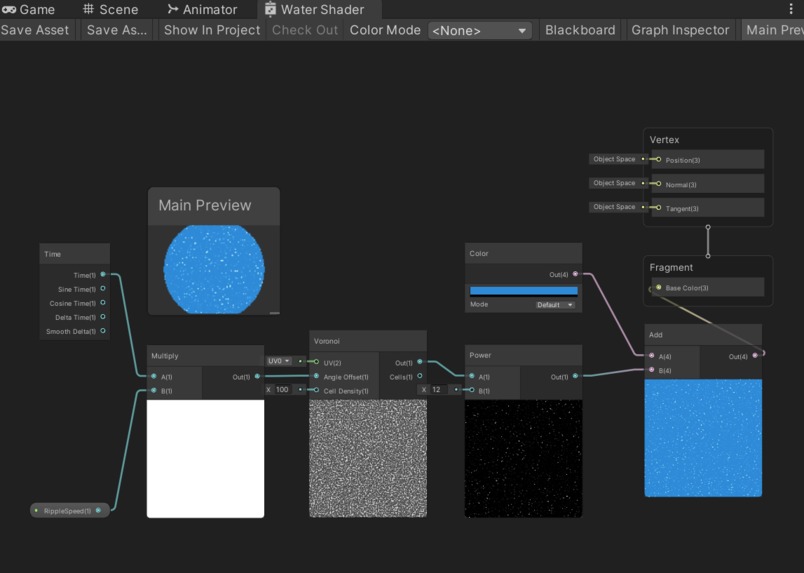This screenshot has width=804, height=573.
Task: Click Object Space label beside Tangent(3)
Action: click(614, 207)
